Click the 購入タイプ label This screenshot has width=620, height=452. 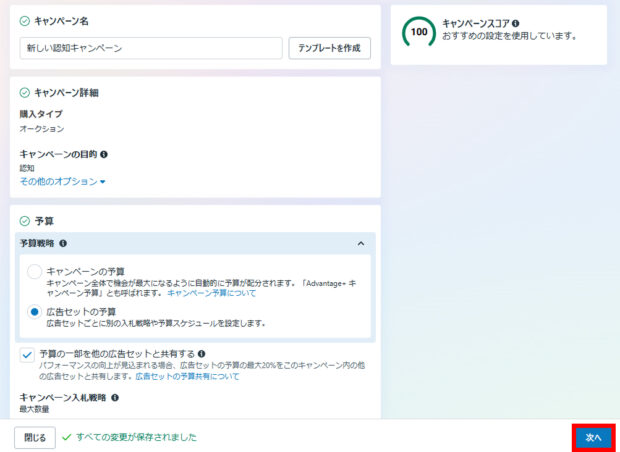point(41,114)
